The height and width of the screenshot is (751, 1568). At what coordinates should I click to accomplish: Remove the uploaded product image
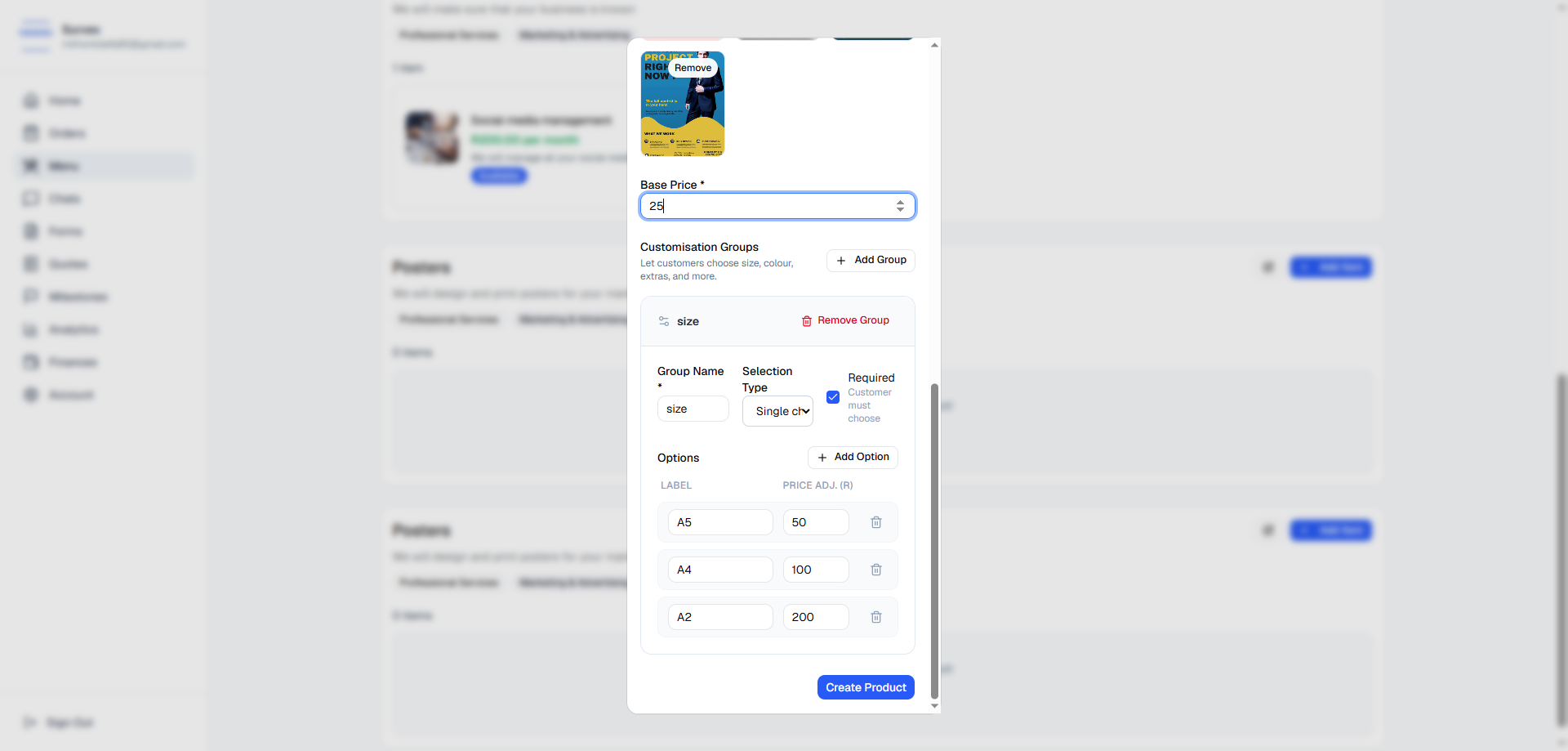tap(693, 68)
